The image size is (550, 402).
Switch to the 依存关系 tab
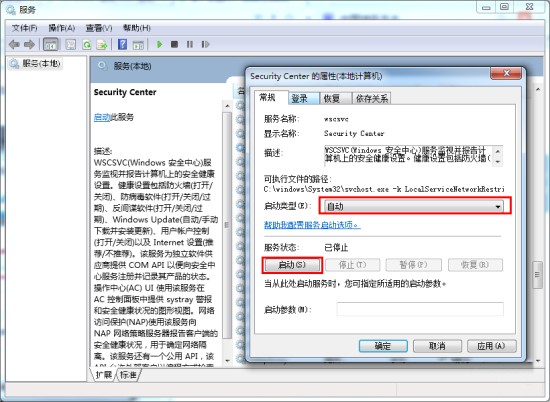[x=372, y=99]
